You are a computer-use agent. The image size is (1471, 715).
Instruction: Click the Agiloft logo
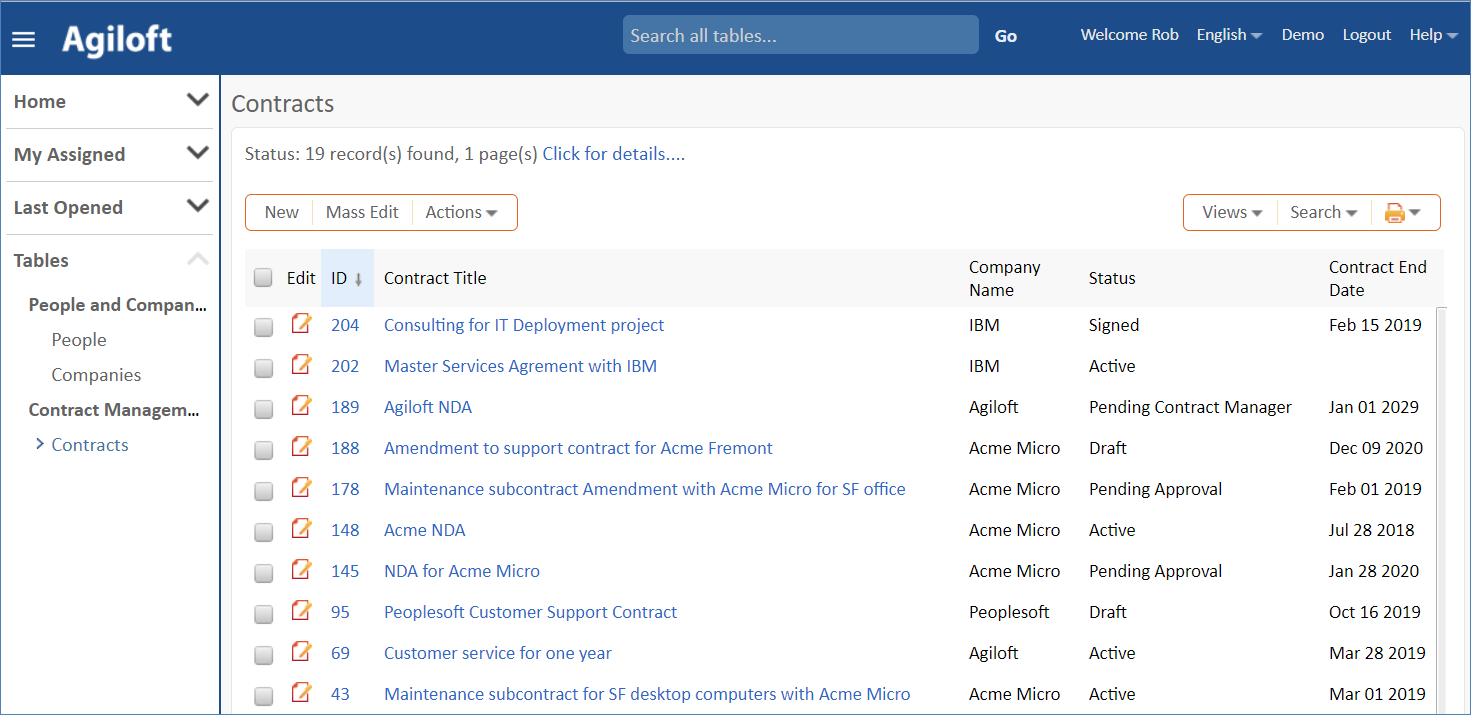coord(117,39)
